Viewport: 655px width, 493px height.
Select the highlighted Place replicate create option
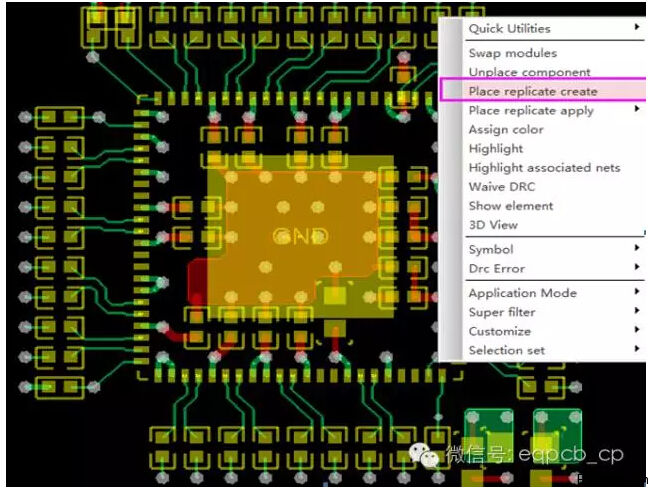[x=532, y=91]
